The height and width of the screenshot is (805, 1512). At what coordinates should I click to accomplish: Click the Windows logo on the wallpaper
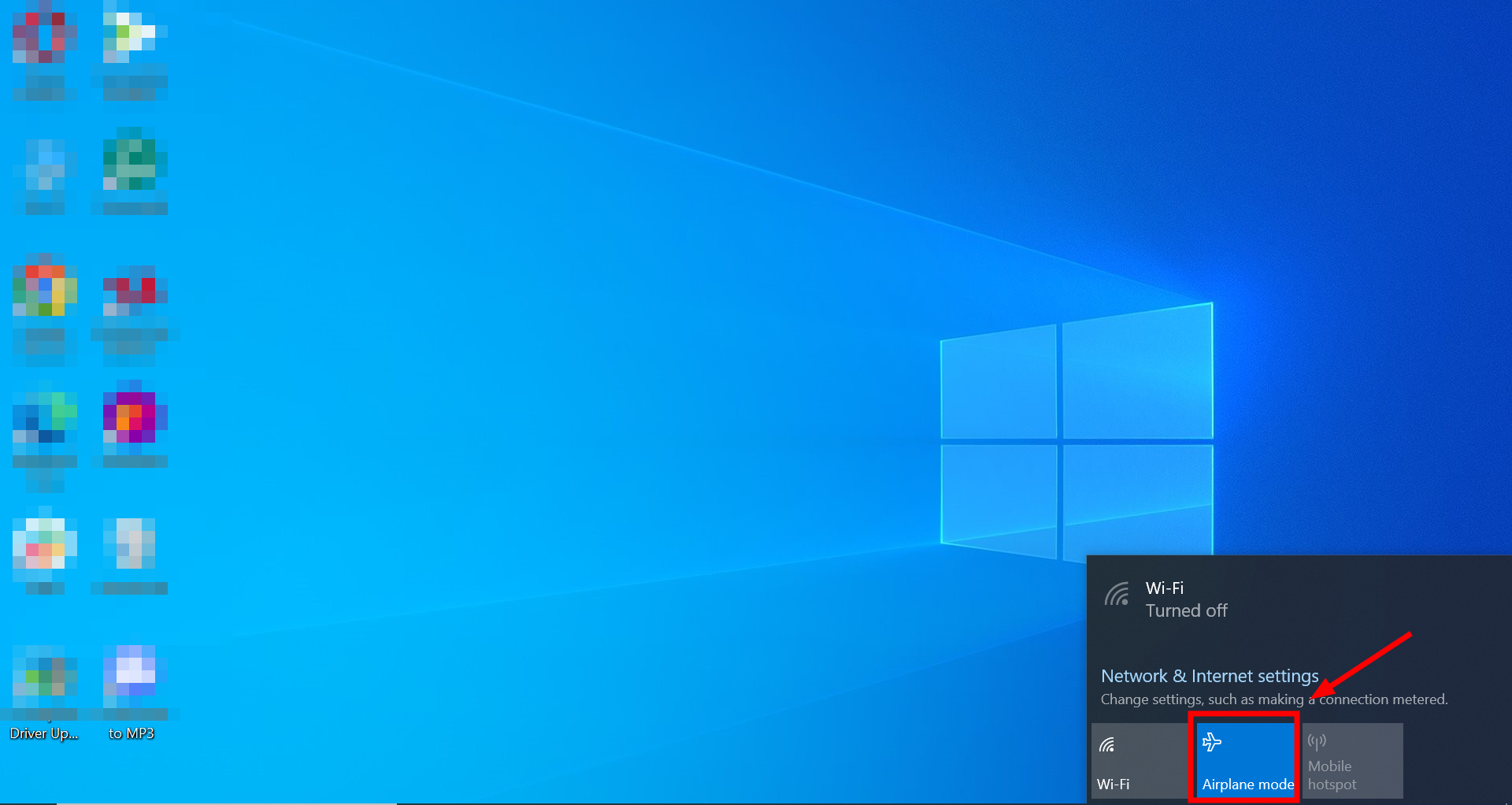click(x=1077, y=433)
